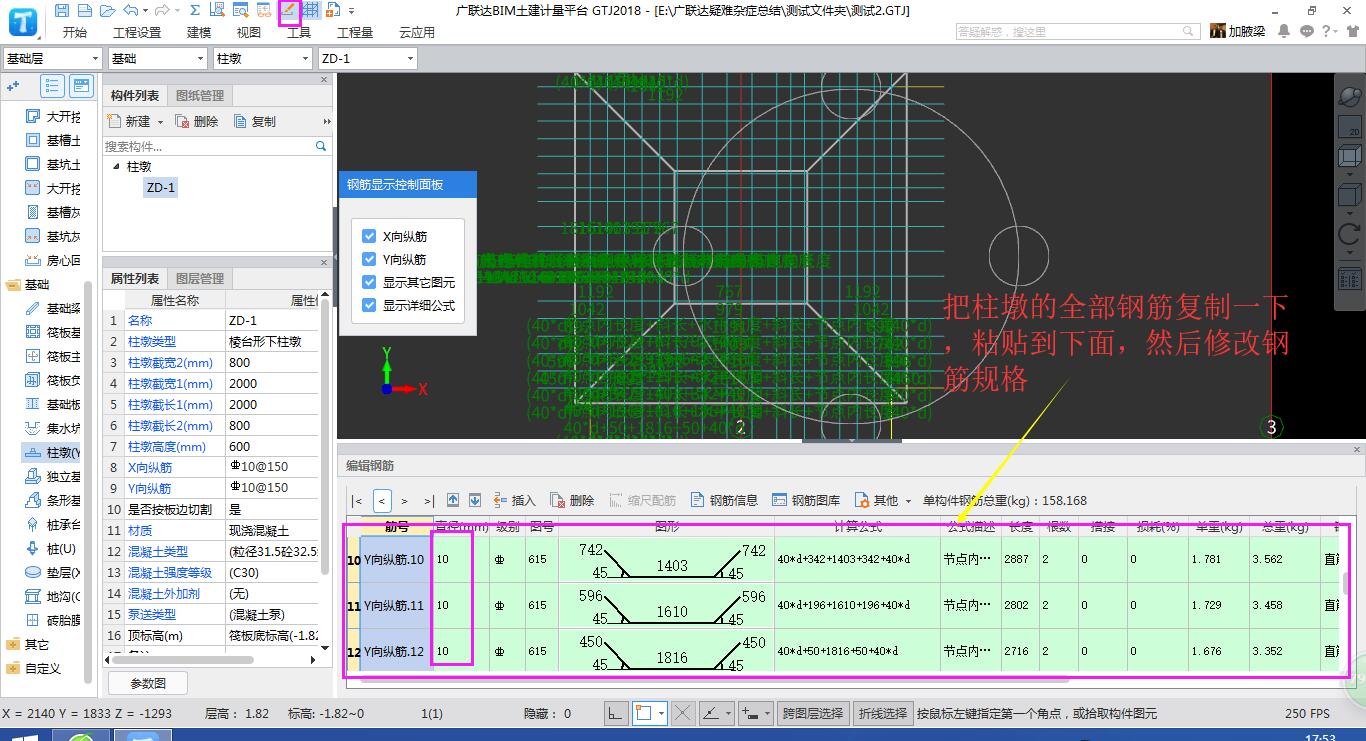Click 钢筋图库 button
The width and height of the screenshot is (1366, 741).
click(x=806, y=500)
